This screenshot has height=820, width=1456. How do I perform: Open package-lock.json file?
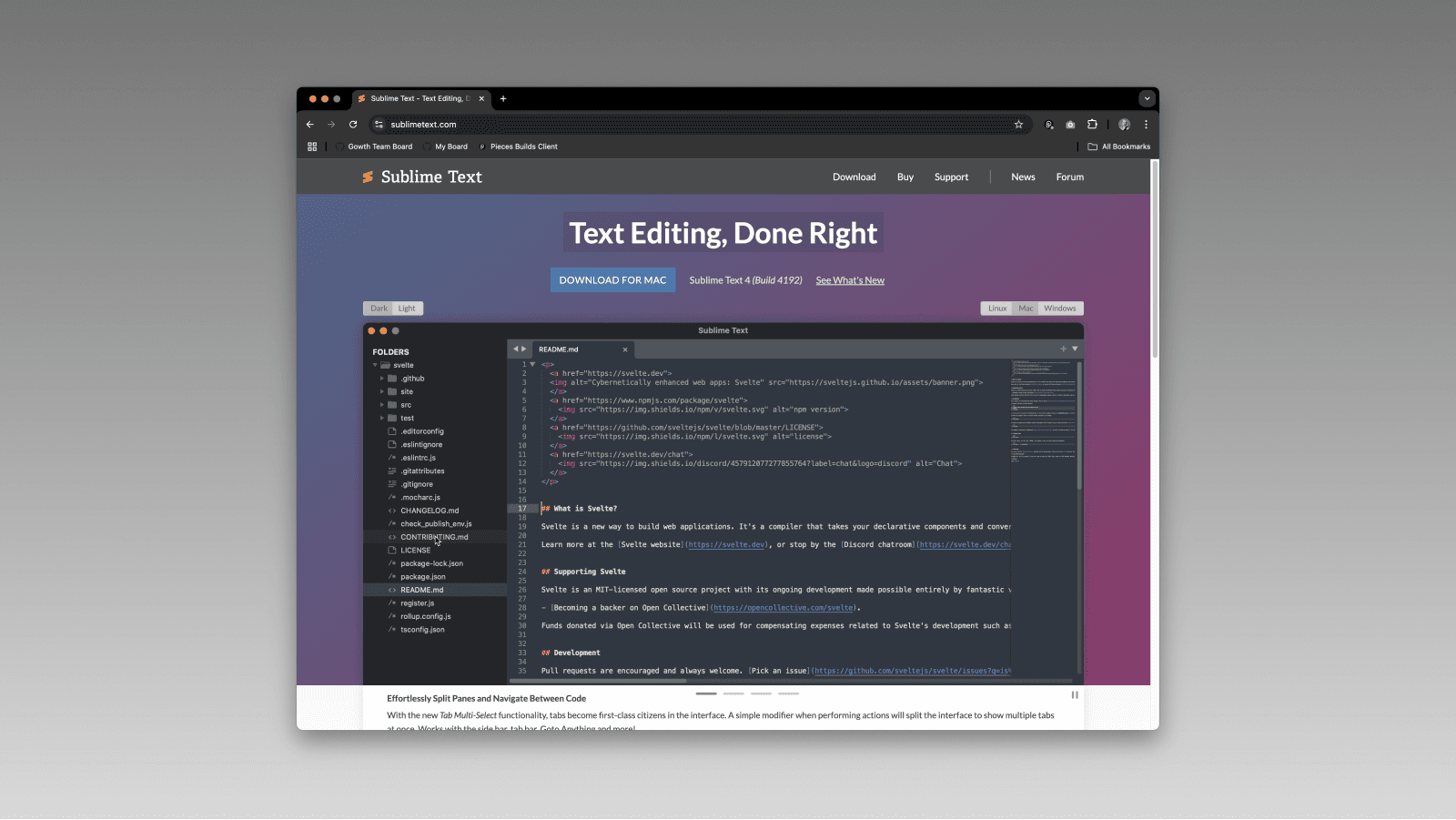(431, 563)
